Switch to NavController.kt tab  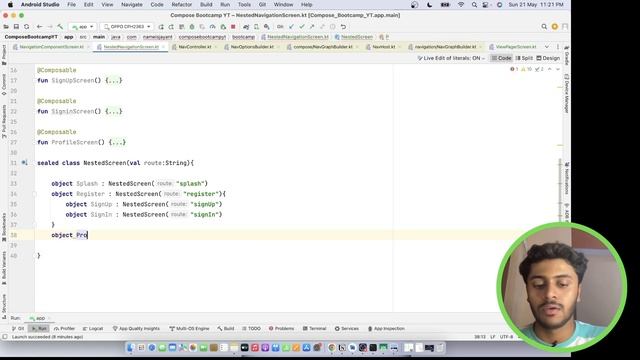tap(195, 47)
